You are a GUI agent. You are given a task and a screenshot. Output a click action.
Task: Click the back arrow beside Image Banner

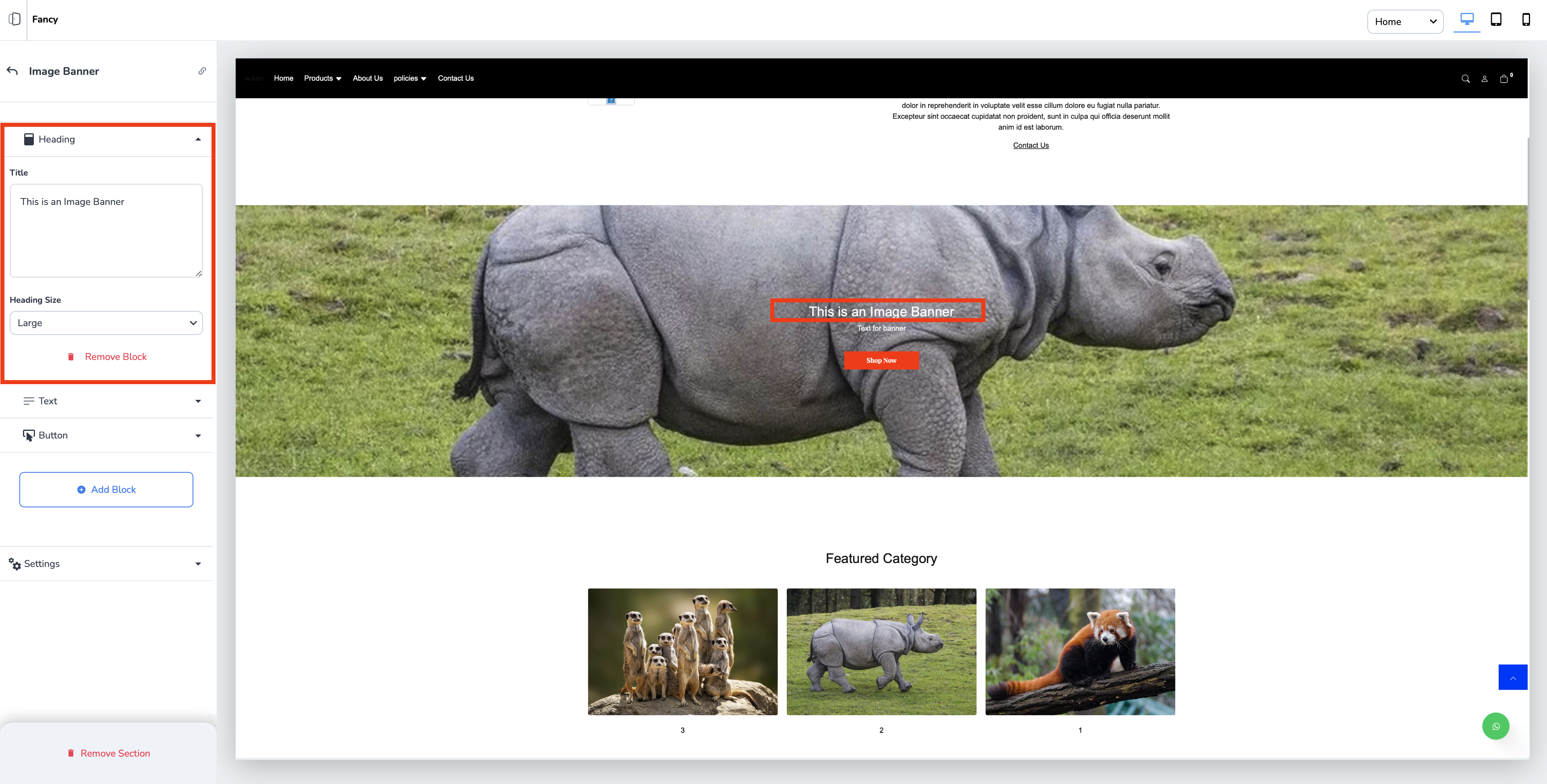point(12,71)
